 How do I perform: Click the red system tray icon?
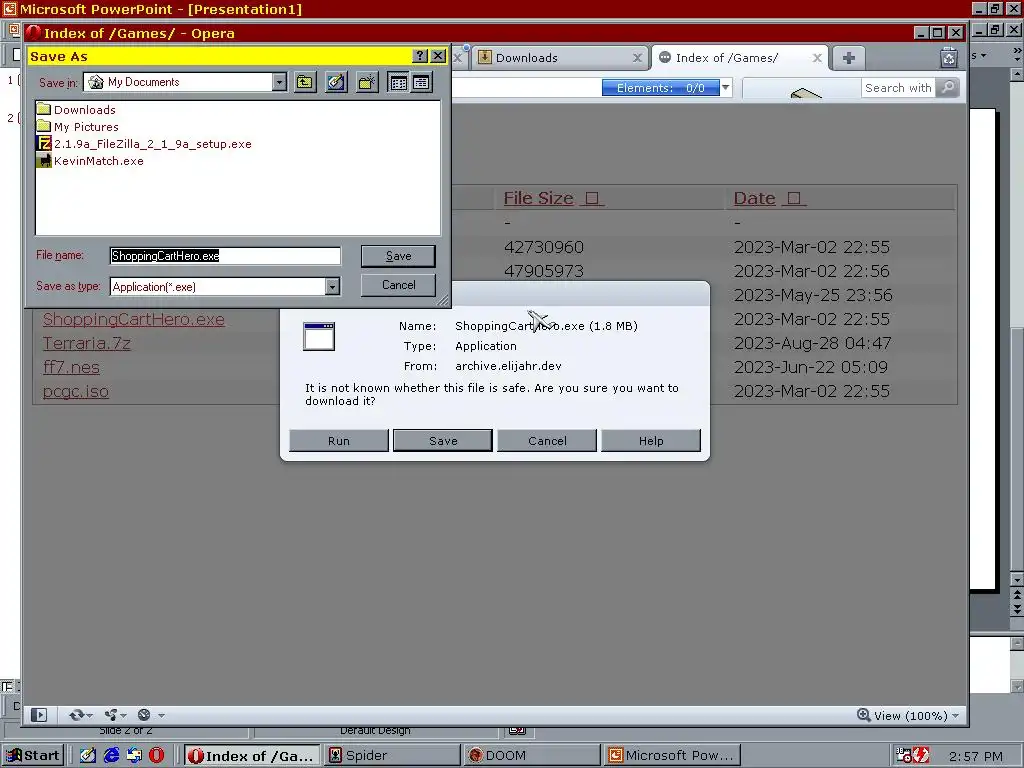[x=921, y=756]
